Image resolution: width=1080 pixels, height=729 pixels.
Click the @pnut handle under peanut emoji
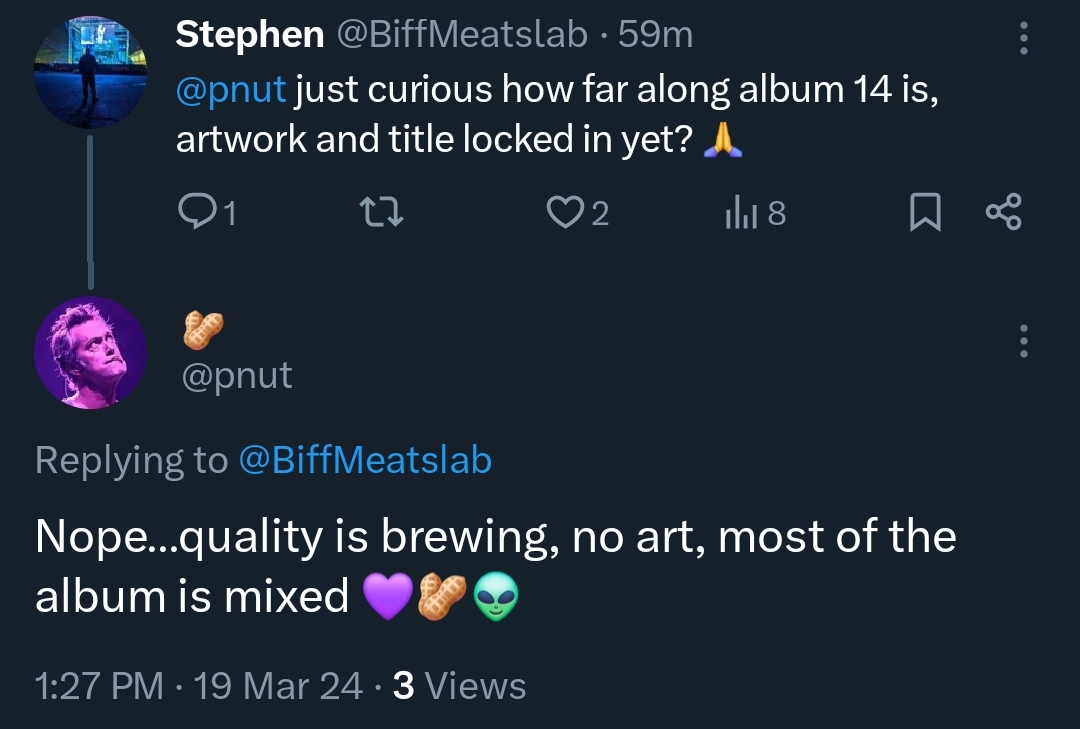237,375
